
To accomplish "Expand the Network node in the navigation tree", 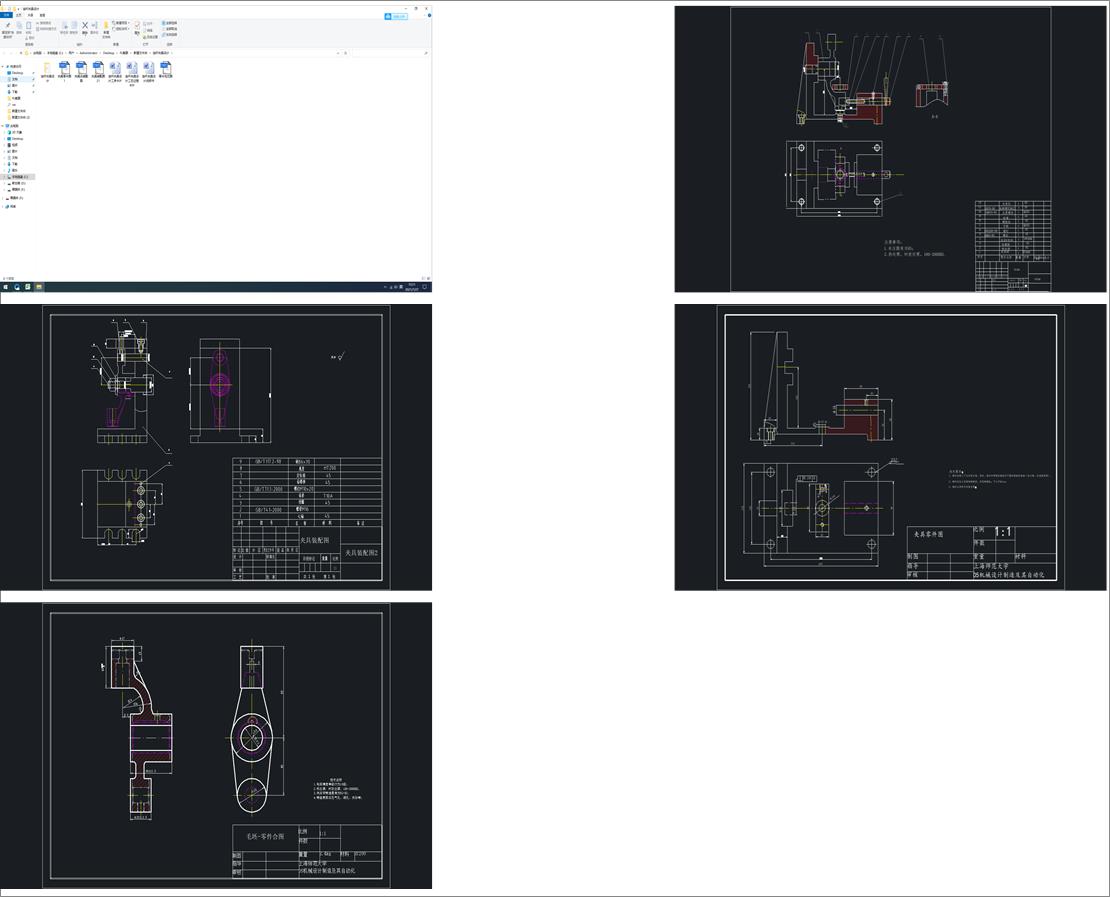I will [2, 206].
